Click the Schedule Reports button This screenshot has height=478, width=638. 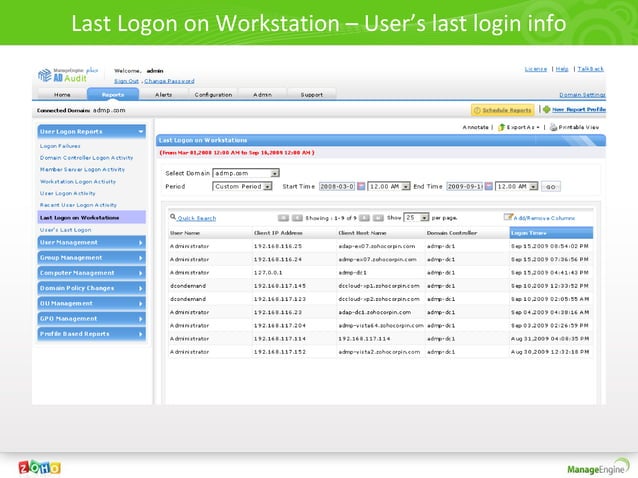(x=502, y=109)
